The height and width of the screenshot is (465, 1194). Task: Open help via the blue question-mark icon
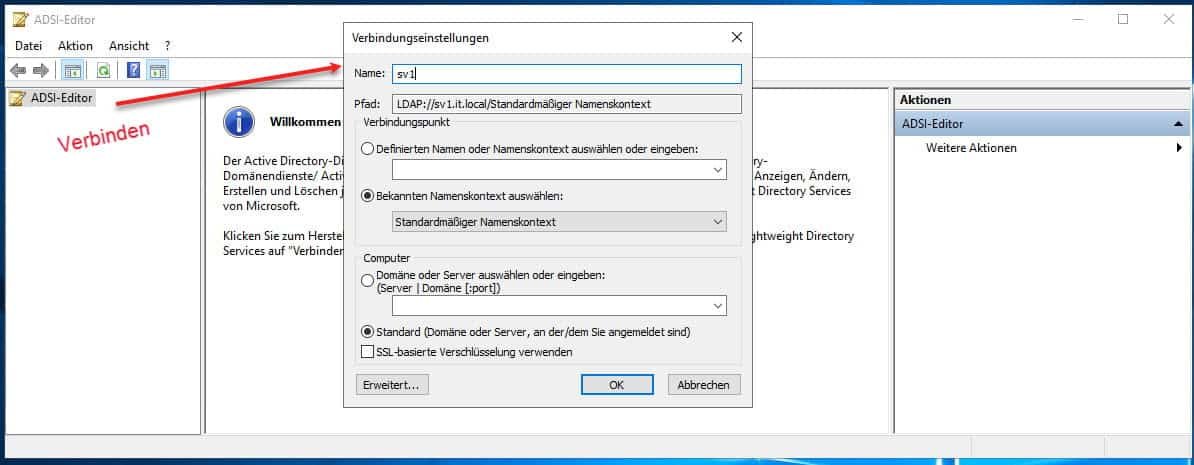[x=133, y=71]
